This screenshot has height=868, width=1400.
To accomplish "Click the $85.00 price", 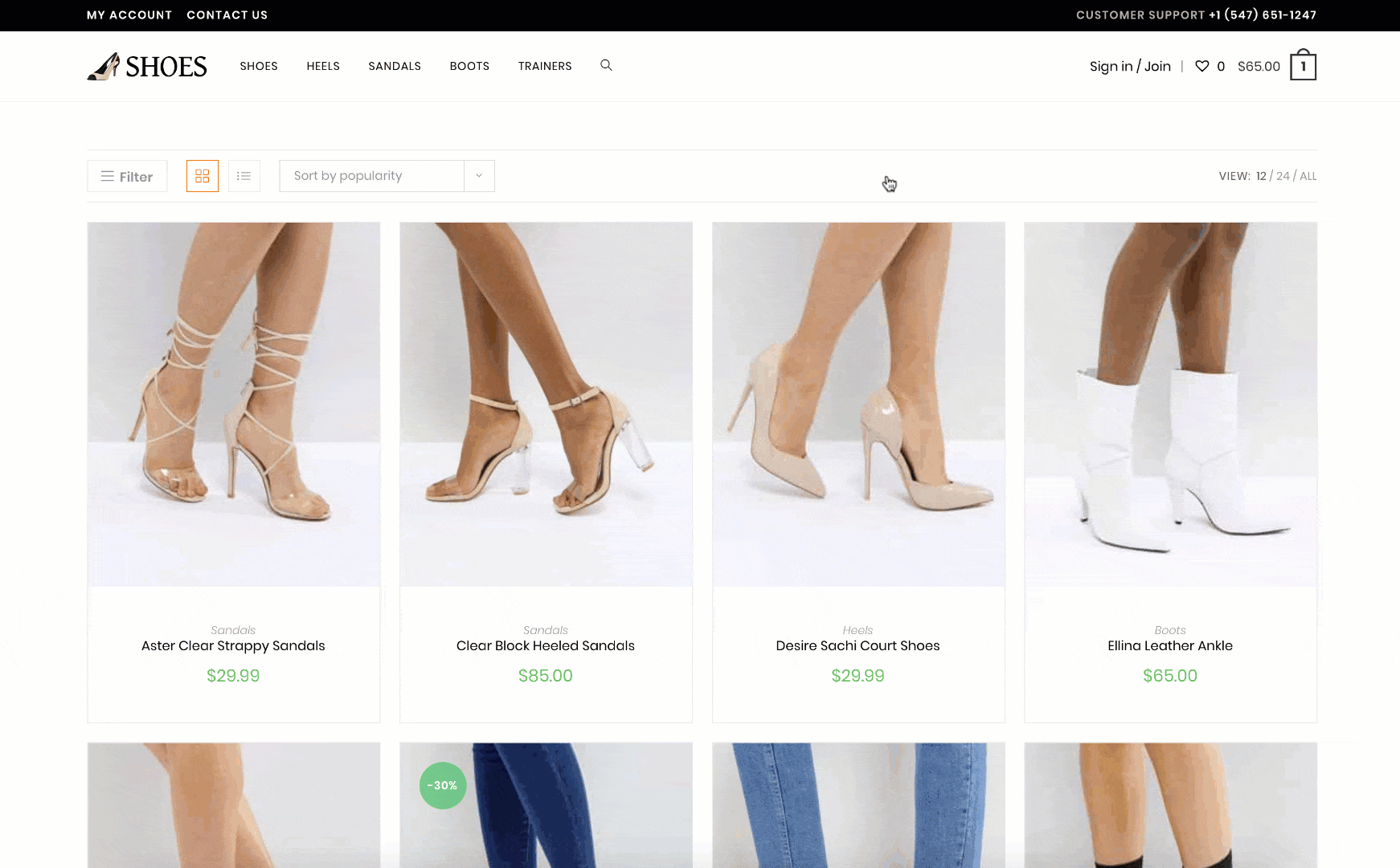I will point(546,676).
